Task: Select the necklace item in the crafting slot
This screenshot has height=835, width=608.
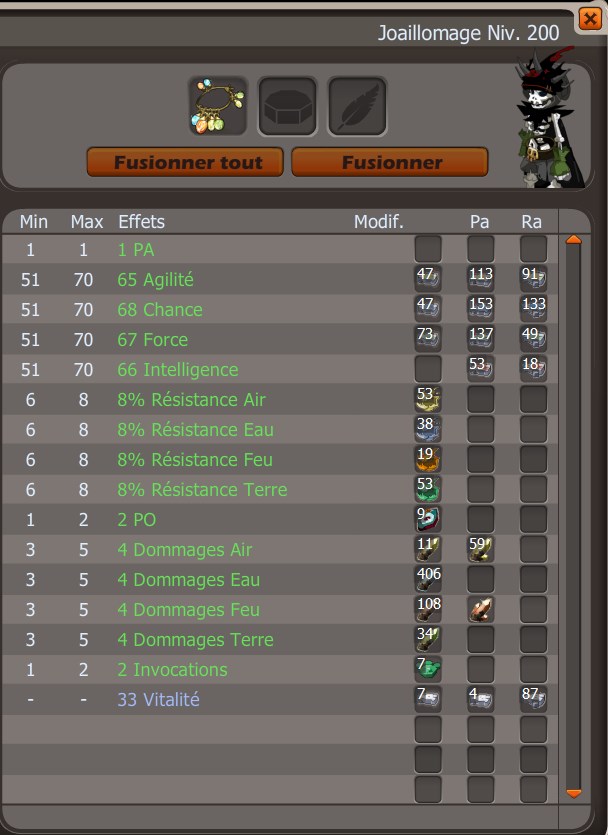Action: tap(218, 106)
